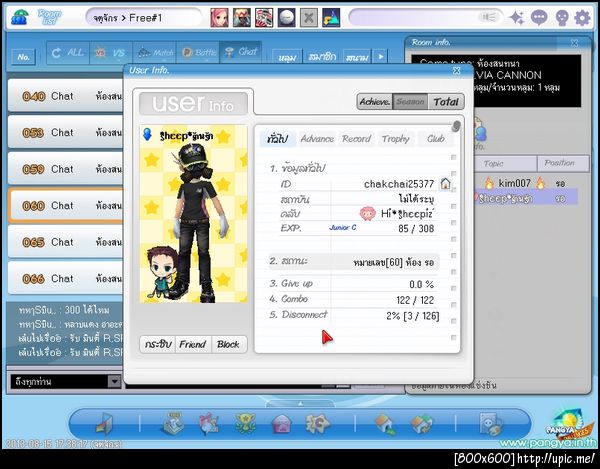Select room 066 Chat row
The height and width of the screenshot is (469, 600).
coord(66,278)
